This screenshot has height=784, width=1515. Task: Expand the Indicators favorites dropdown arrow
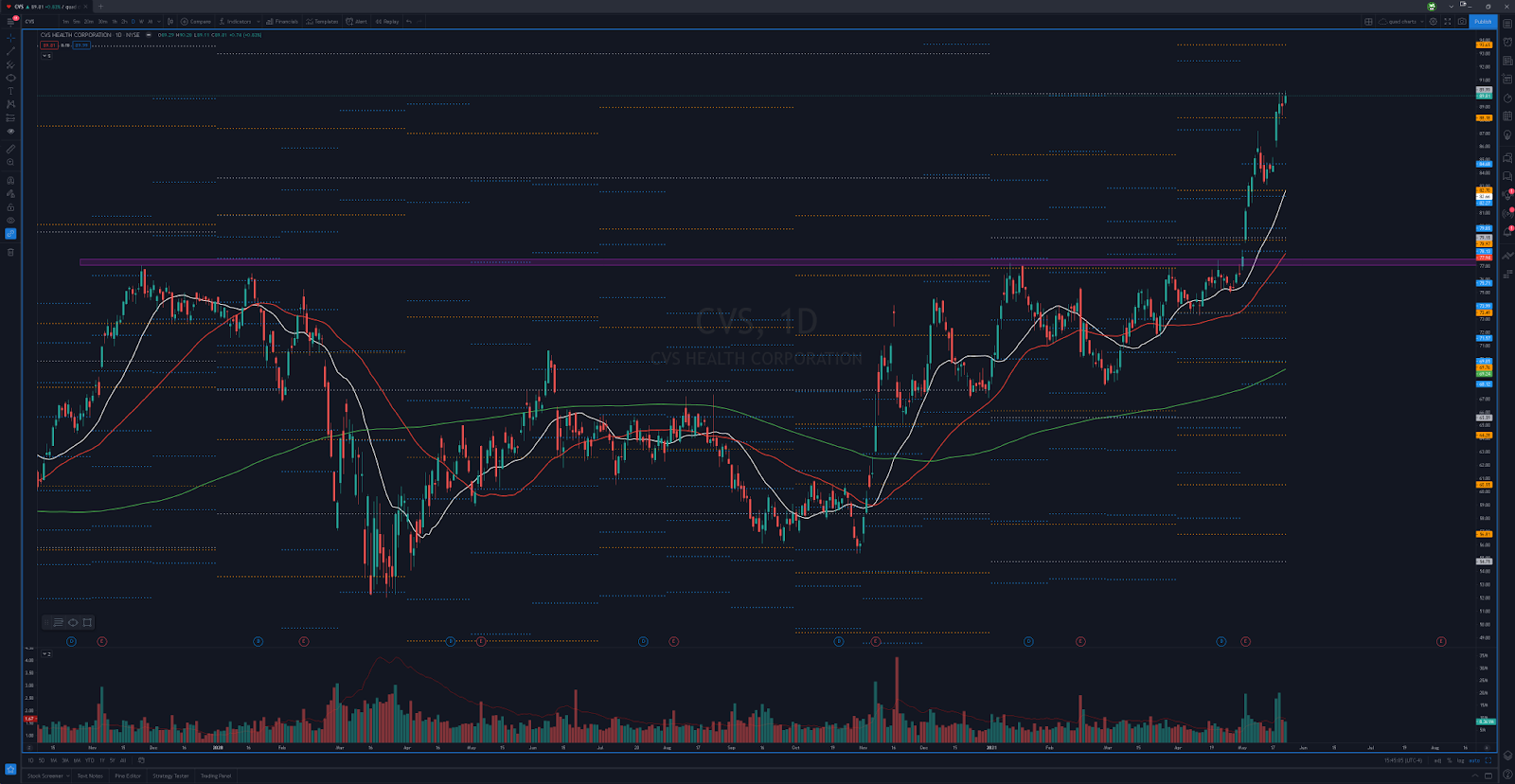(258, 21)
